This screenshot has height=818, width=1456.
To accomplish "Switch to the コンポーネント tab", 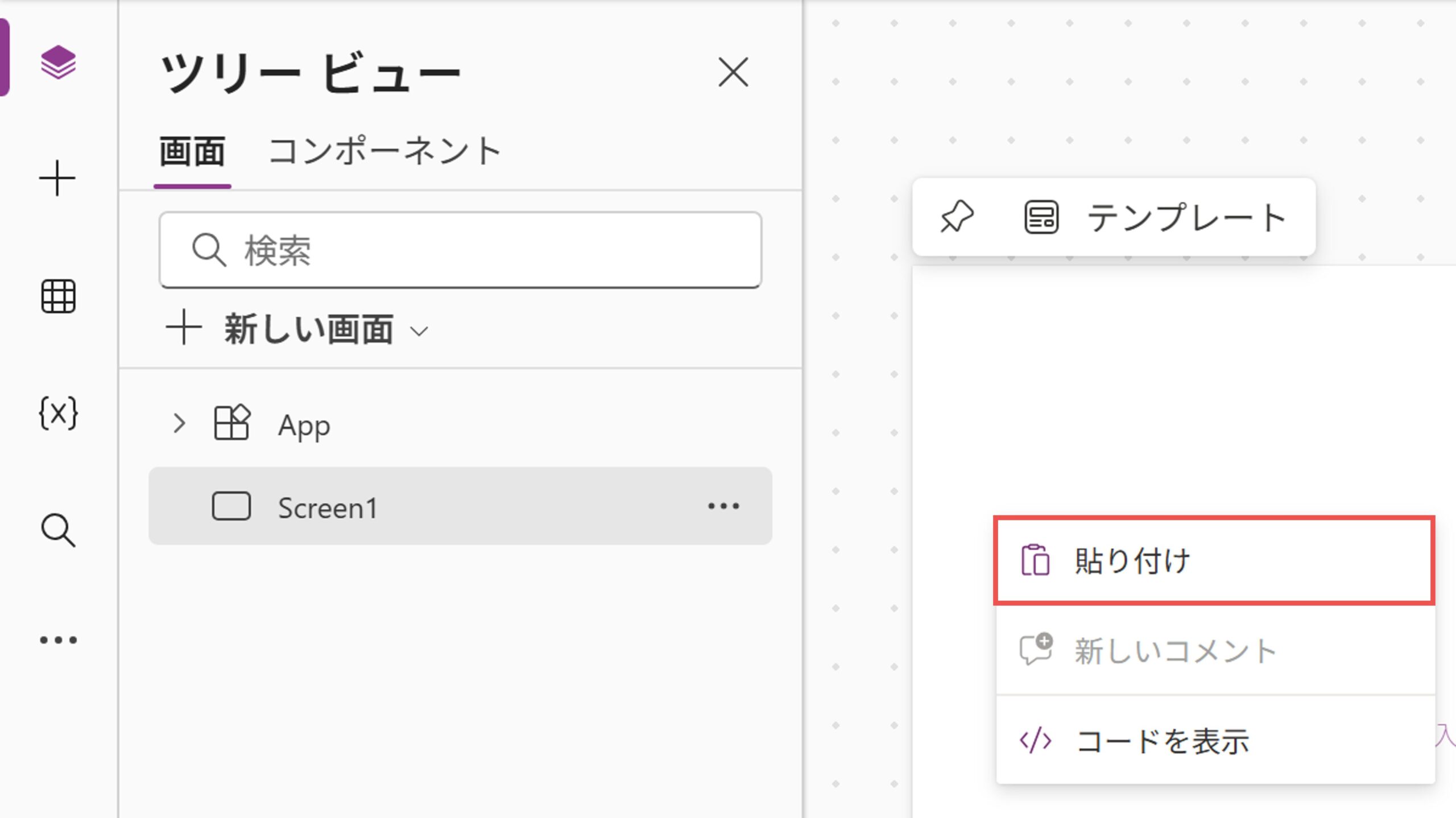I will pyautogui.click(x=385, y=152).
